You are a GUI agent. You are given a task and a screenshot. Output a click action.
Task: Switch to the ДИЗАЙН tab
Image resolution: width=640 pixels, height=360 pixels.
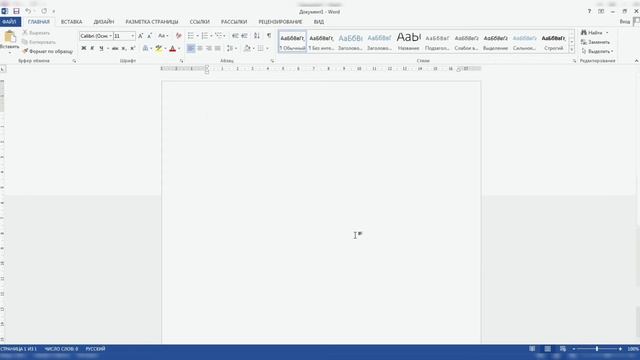pyautogui.click(x=104, y=22)
